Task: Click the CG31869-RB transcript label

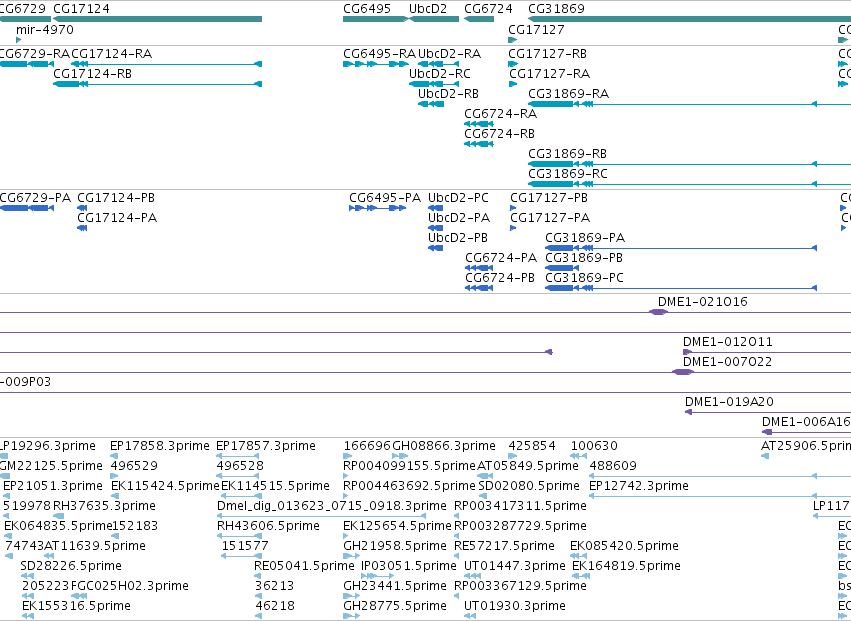Action: [x=567, y=154]
